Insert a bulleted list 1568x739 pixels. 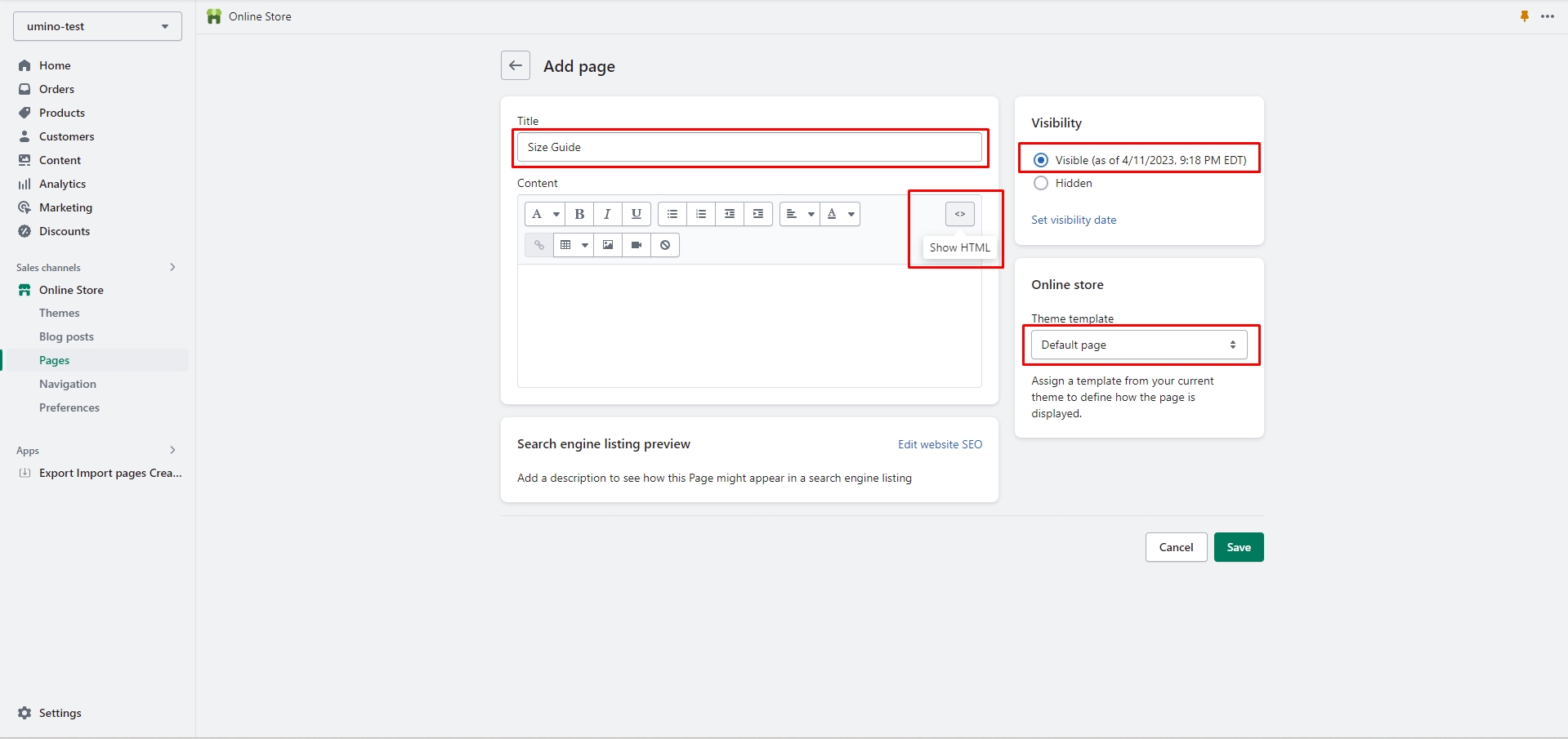pos(672,214)
